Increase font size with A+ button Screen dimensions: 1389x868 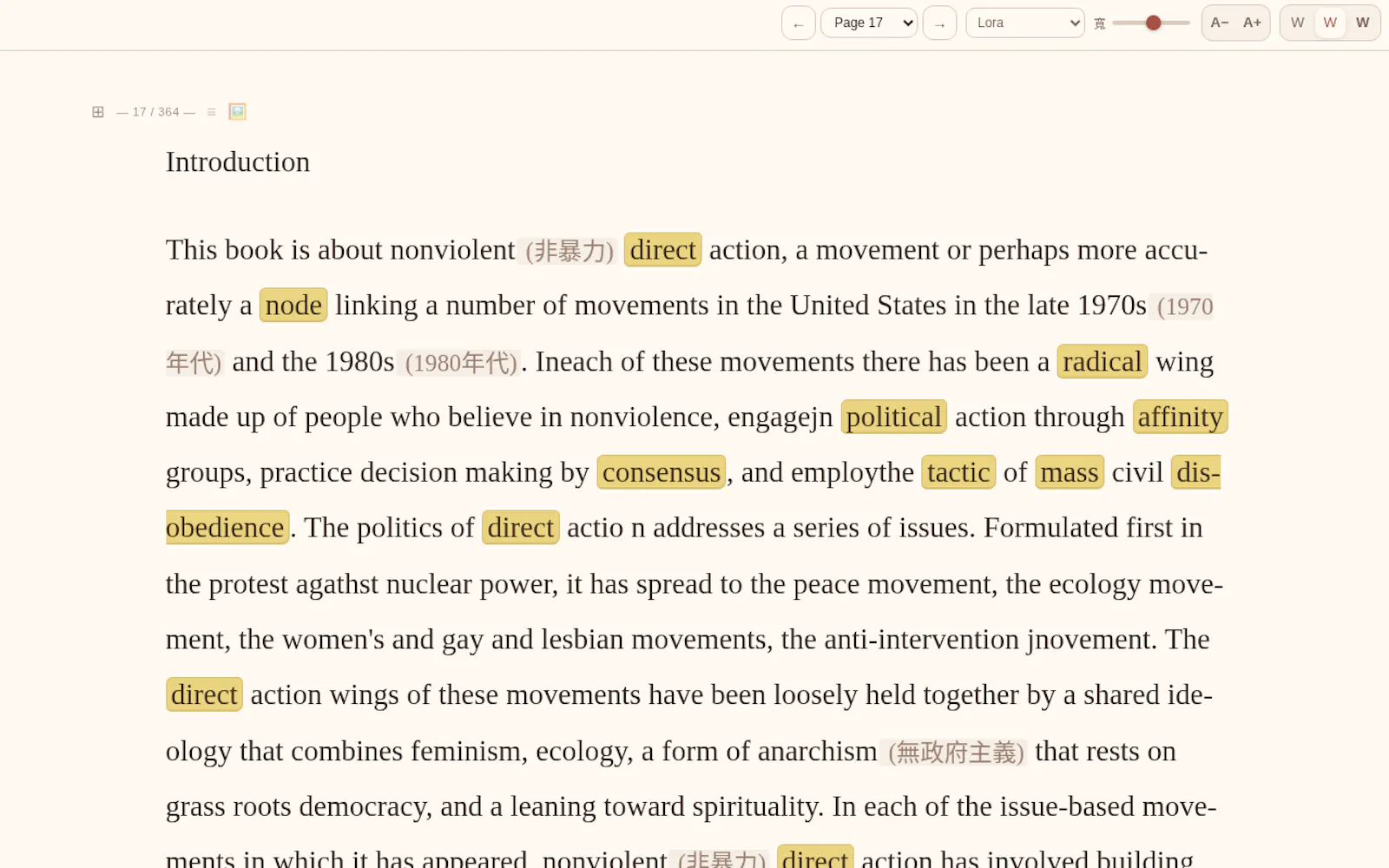1252,23
